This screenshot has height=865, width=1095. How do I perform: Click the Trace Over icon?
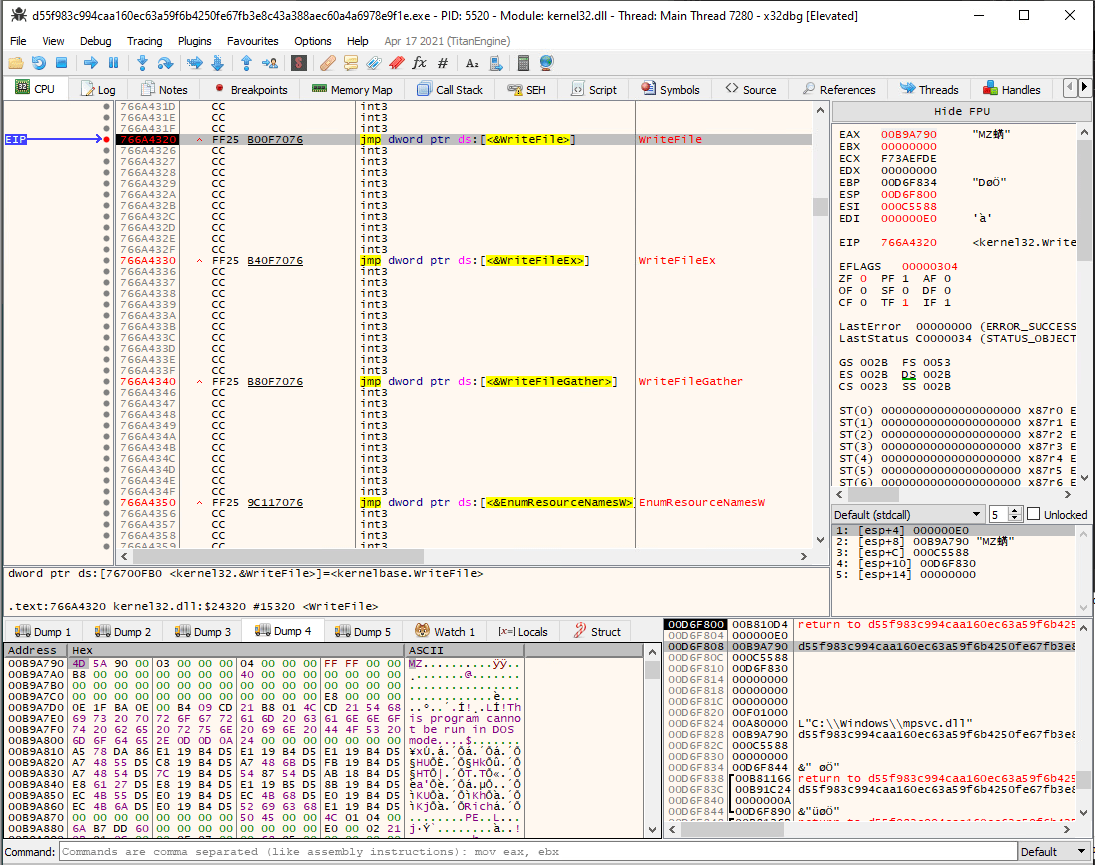[x=218, y=64]
